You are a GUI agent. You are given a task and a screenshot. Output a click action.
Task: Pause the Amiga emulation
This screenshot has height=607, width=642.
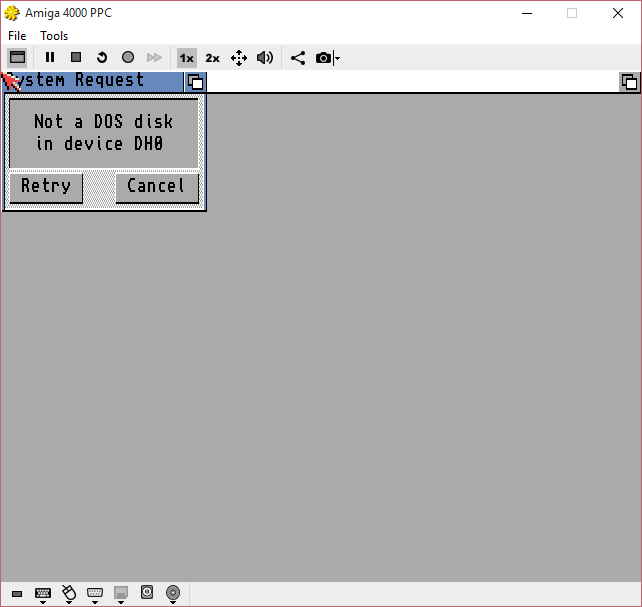[x=50, y=57]
